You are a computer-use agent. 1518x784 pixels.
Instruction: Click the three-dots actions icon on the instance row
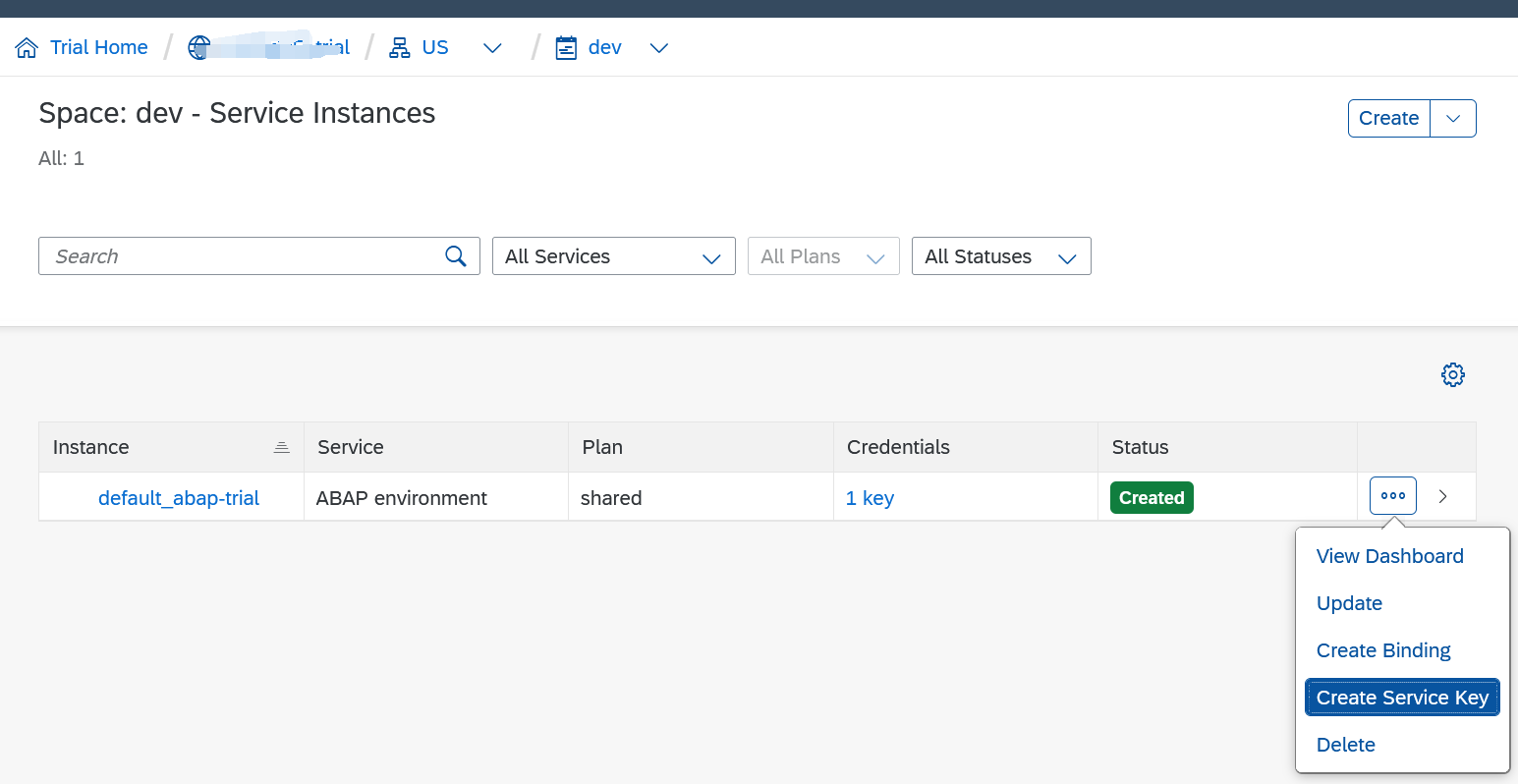(x=1392, y=495)
